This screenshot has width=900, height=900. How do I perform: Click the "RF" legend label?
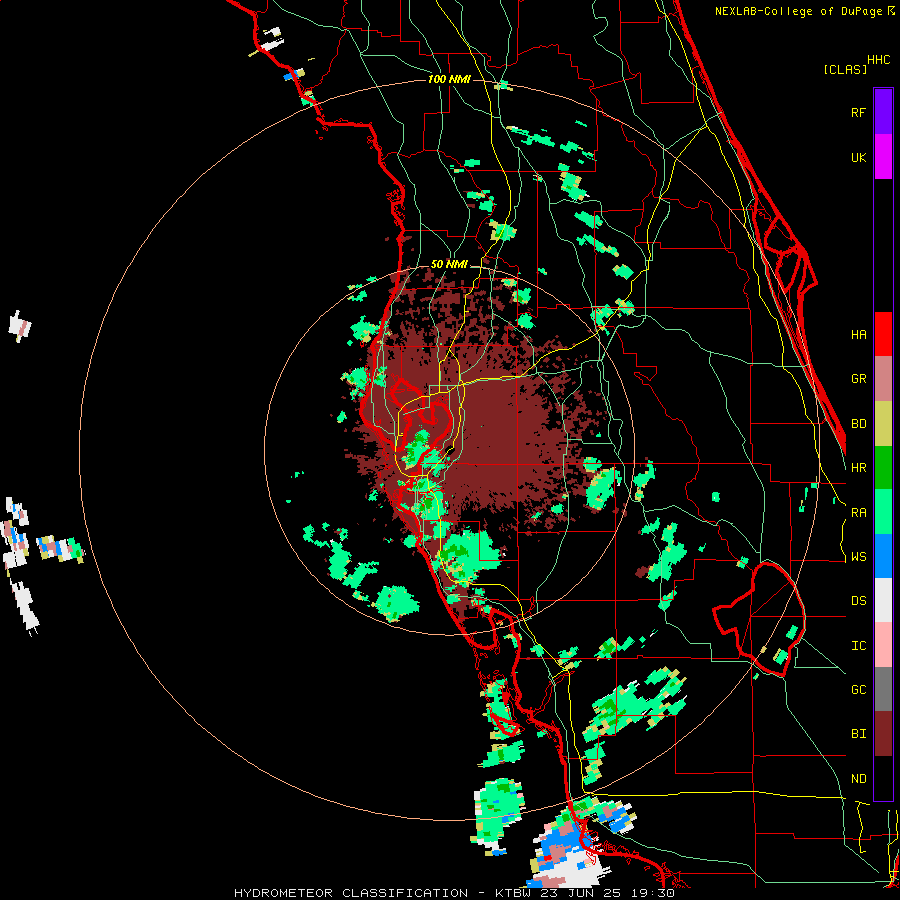click(858, 112)
